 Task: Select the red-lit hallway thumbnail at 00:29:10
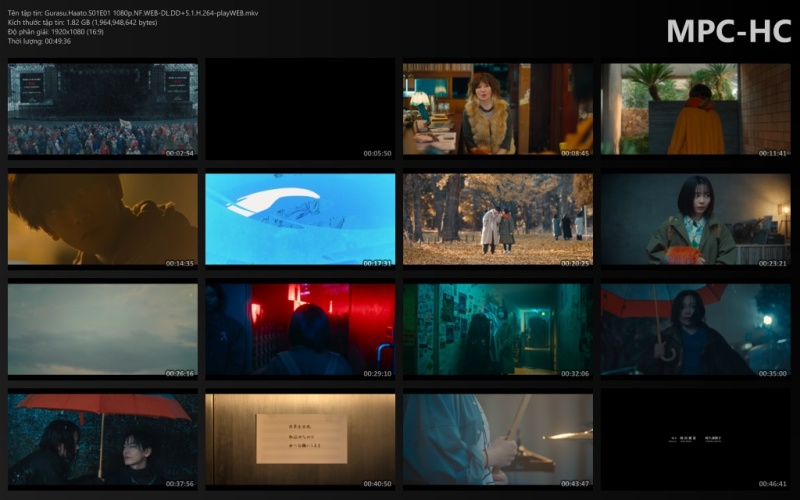[300, 329]
